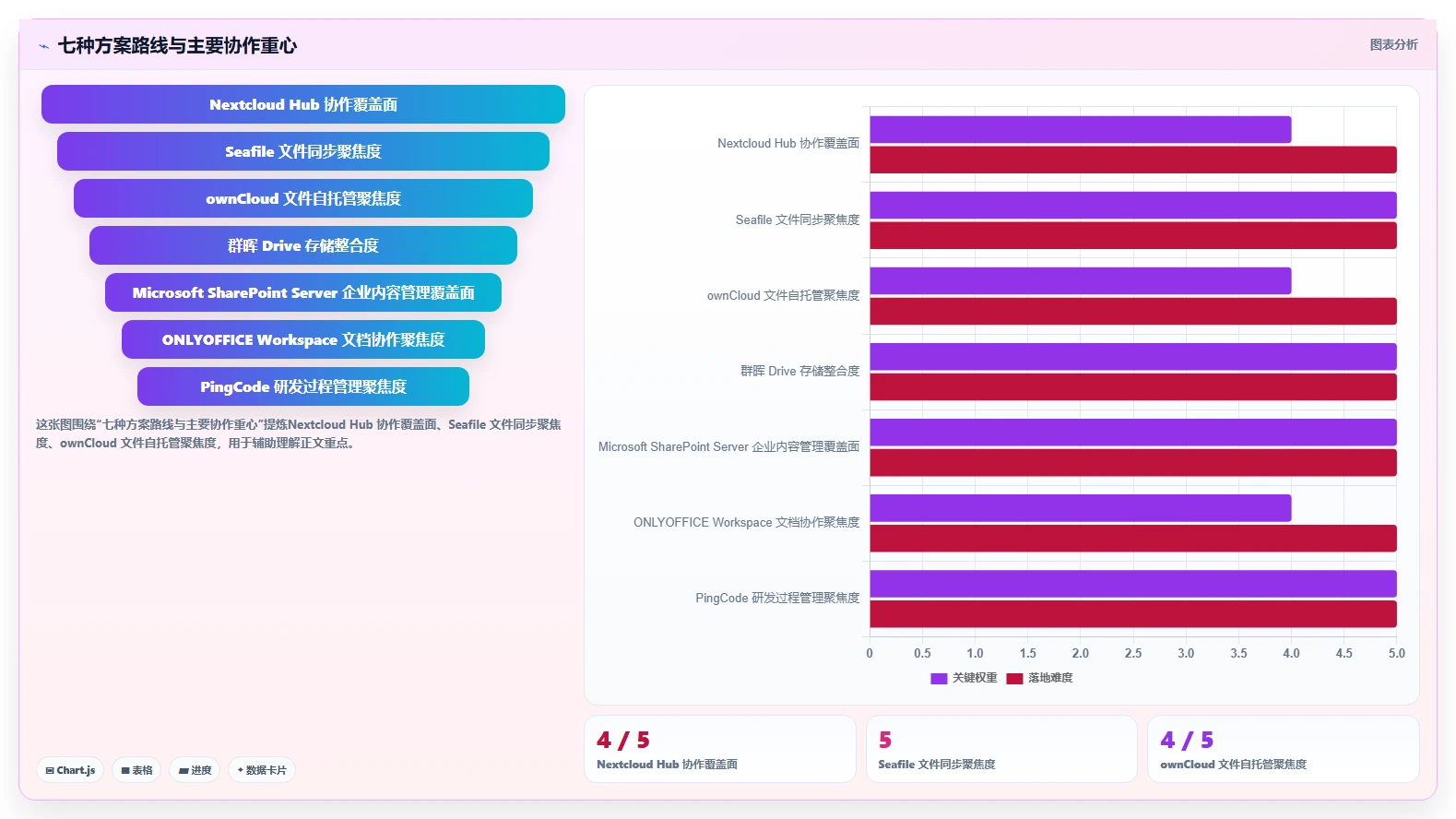Click the red chart bar for ONLYOFFICE Workspace
The image size is (1456, 819).
1133,538
